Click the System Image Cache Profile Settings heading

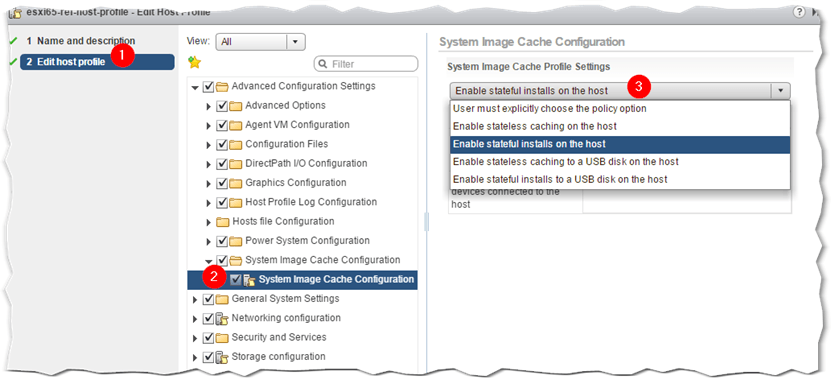click(528, 67)
